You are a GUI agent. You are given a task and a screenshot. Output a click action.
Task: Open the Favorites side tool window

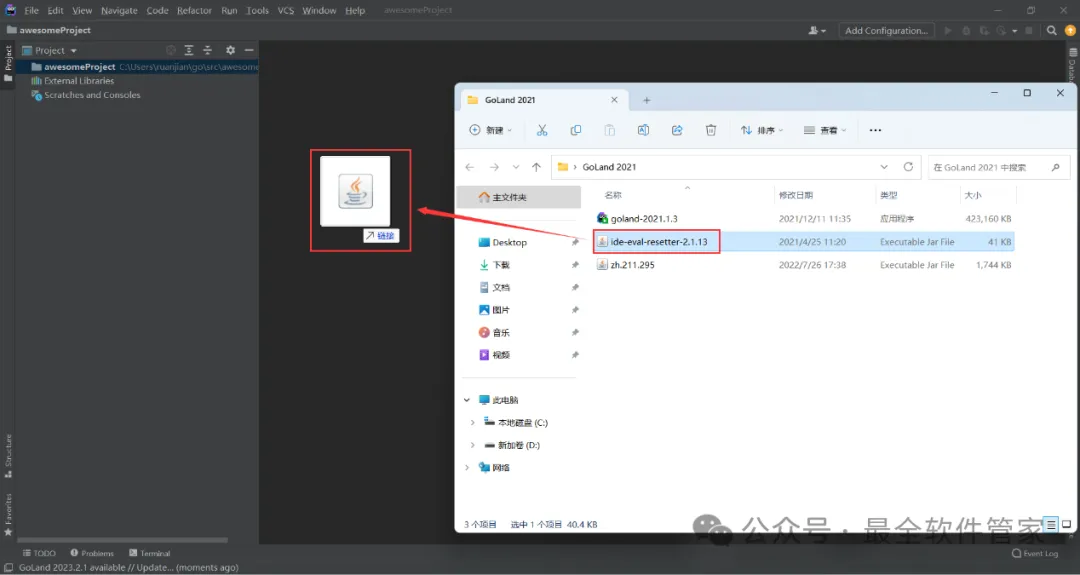tap(8, 514)
